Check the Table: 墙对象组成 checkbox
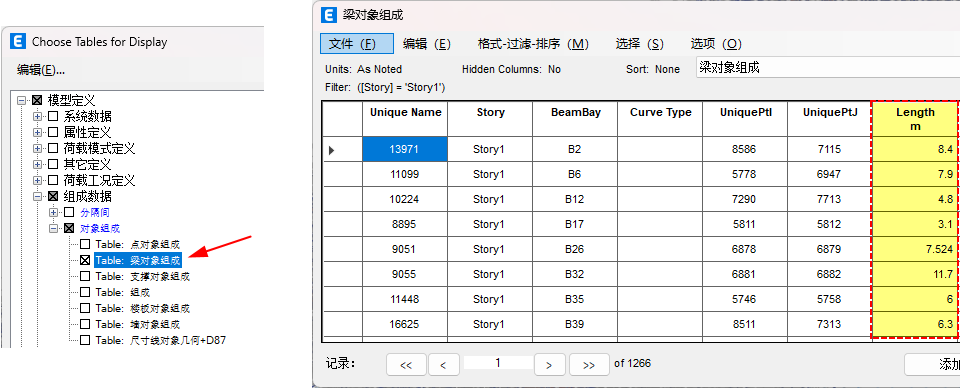The image size is (960, 388). pyautogui.click(x=85, y=324)
